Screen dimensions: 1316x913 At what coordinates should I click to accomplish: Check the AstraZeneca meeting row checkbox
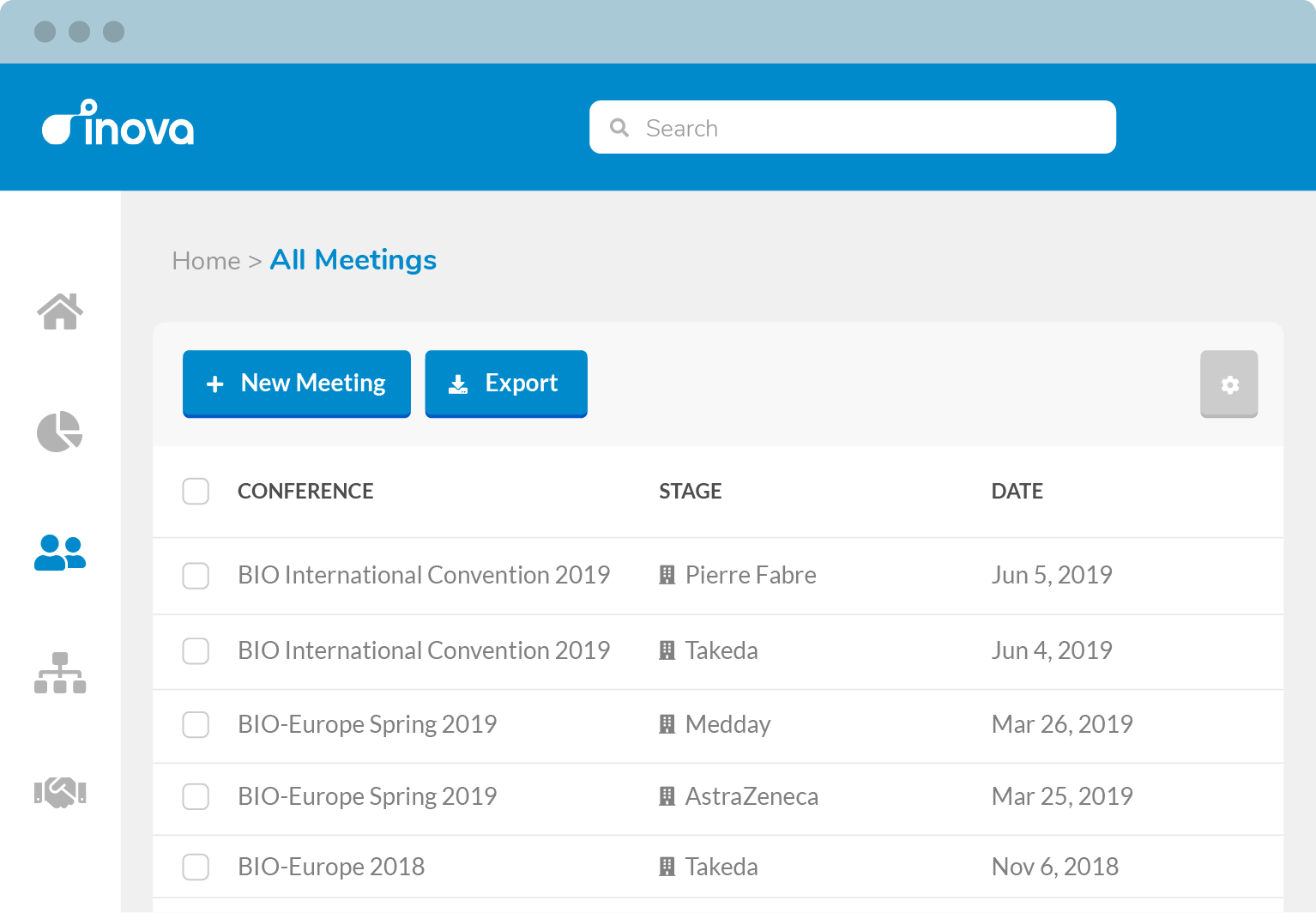[196, 796]
